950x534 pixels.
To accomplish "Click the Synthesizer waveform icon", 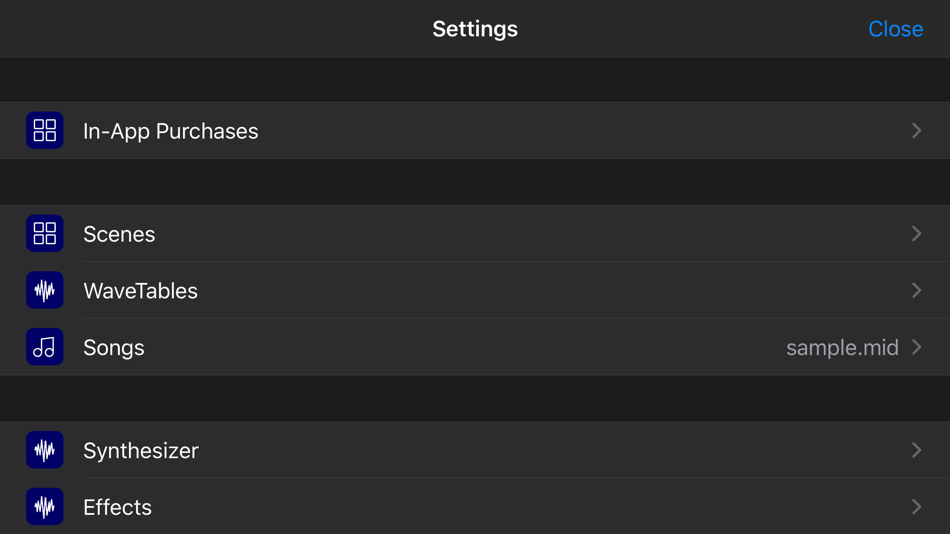I will click(x=44, y=450).
